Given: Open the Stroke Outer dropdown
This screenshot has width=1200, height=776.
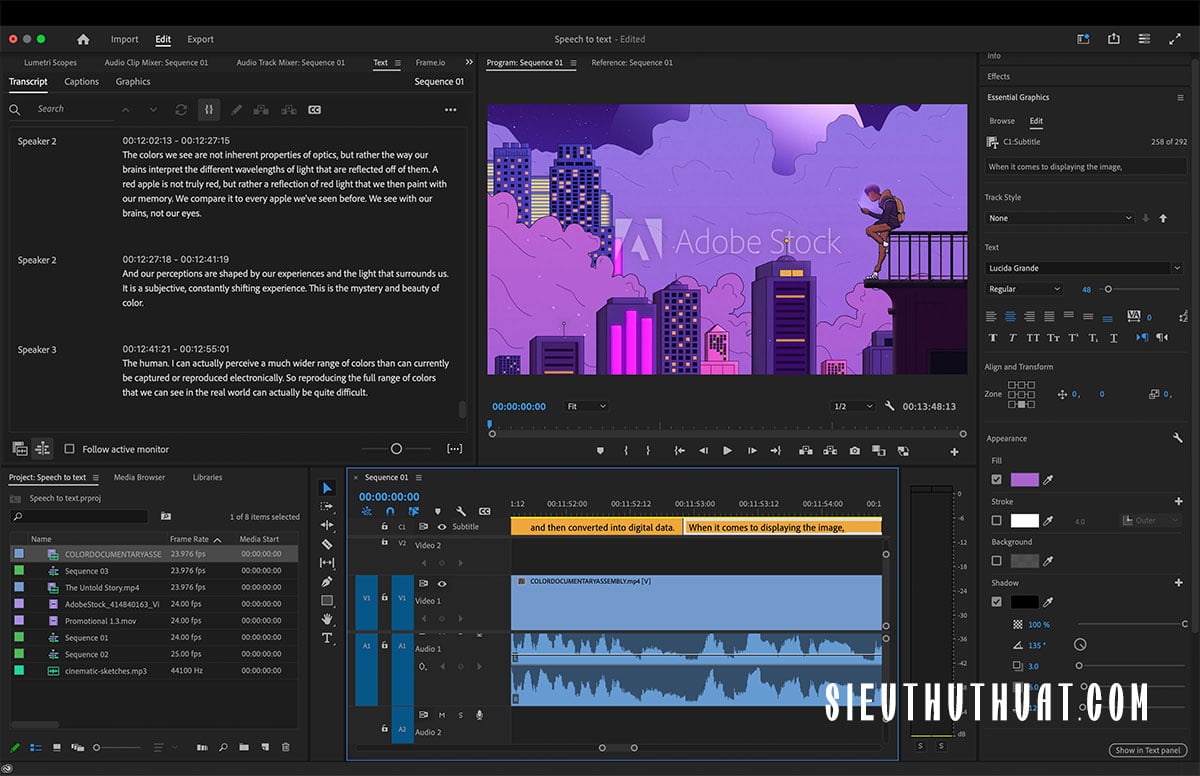Looking at the screenshot, I should (1152, 520).
